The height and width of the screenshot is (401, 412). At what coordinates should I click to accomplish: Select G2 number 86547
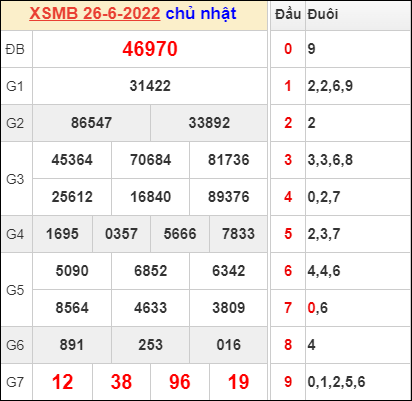(x=91, y=123)
